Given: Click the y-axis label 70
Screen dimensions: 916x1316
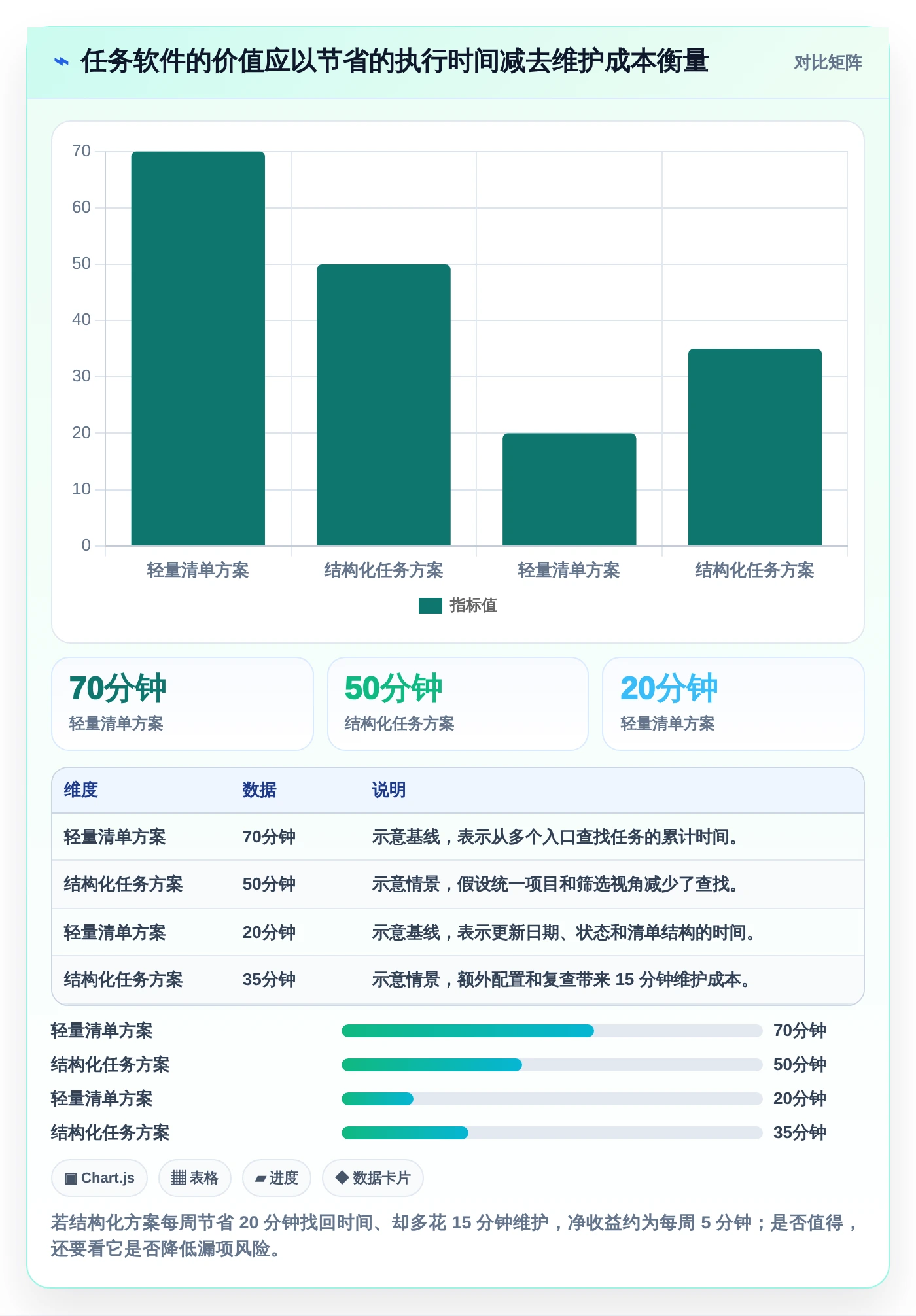Looking at the screenshot, I should coord(81,151).
